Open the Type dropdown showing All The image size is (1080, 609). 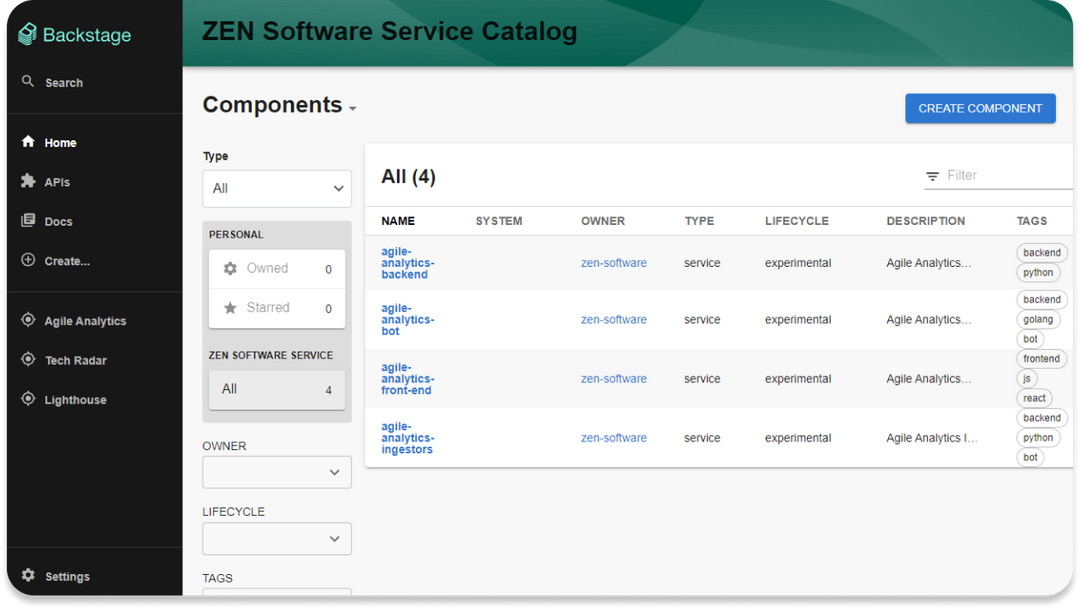click(276, 188)
